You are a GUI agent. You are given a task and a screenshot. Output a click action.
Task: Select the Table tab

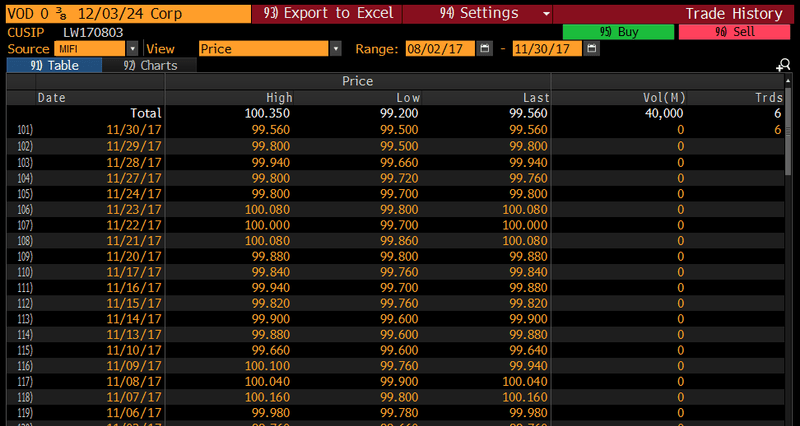coord(55,65)
